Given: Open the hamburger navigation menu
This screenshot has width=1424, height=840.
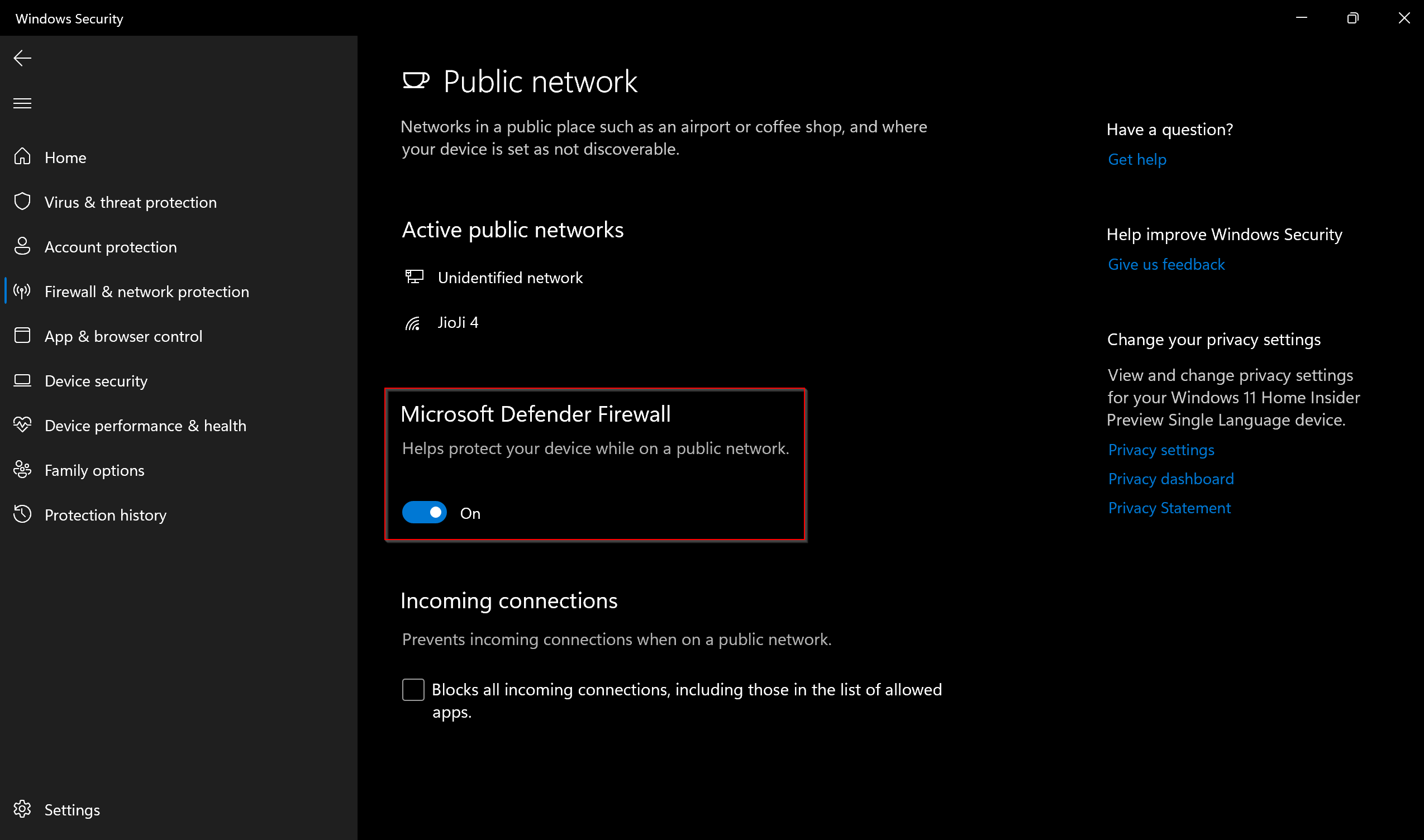Looking at the screenshot, I should 23,102.
